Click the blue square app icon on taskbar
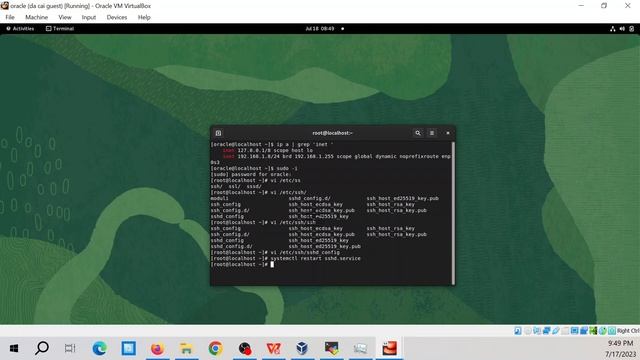640x360 pixels. click(x=129, y=348)
